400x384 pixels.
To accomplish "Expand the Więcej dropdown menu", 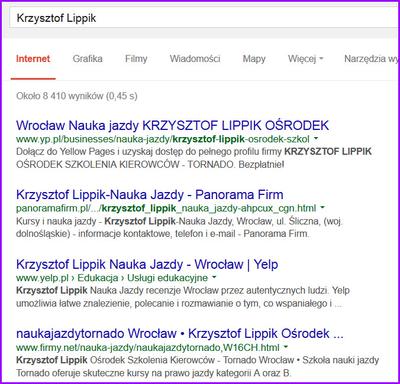I will tap(306, 59).
